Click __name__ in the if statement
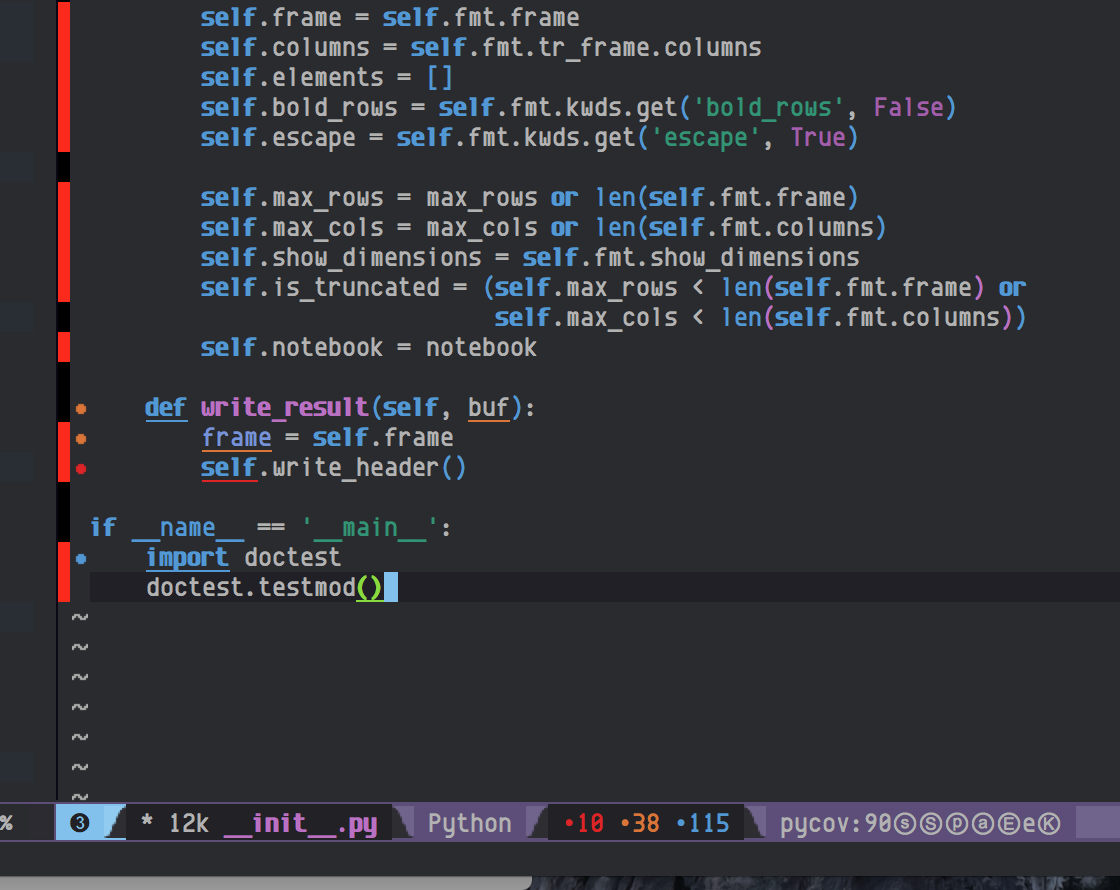Screen dimensions: 1120x890 pyautogui.click(x=188, y=527)
